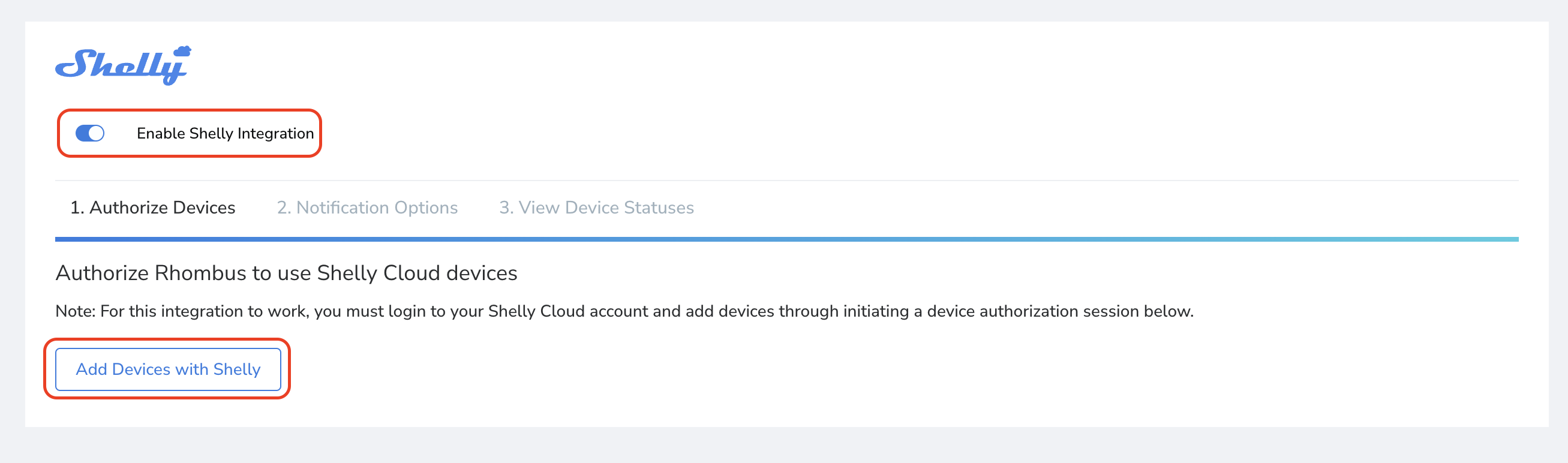Click the Enable Shelly Integration label
The width and height of the screenshot is (1568, 463).
[225, 133]
